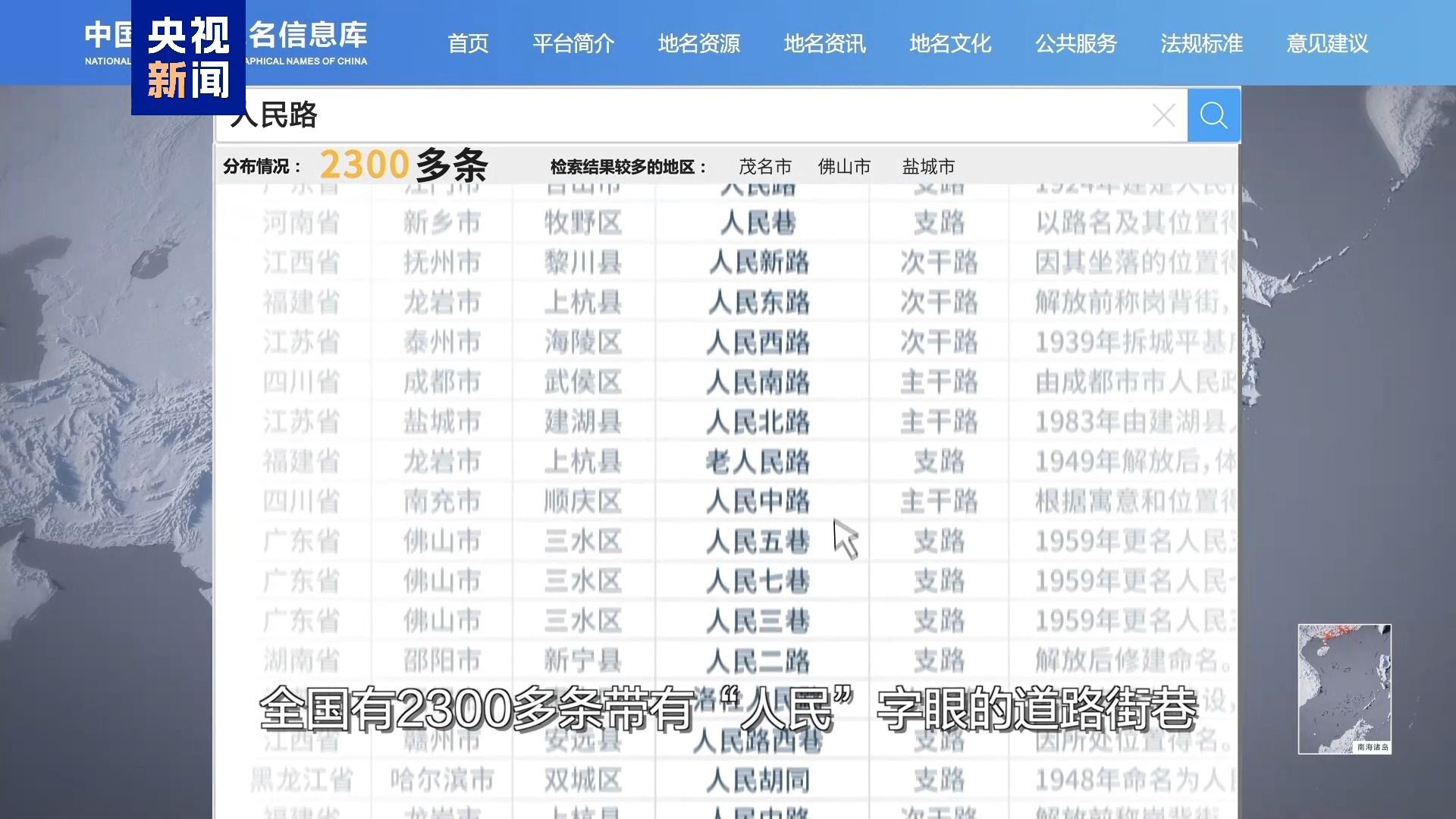Image resolution: width=1456 pixels, height=819 pixels.
Task: Select the 人民中路 row in results table
Action: (x=758, y=500)
